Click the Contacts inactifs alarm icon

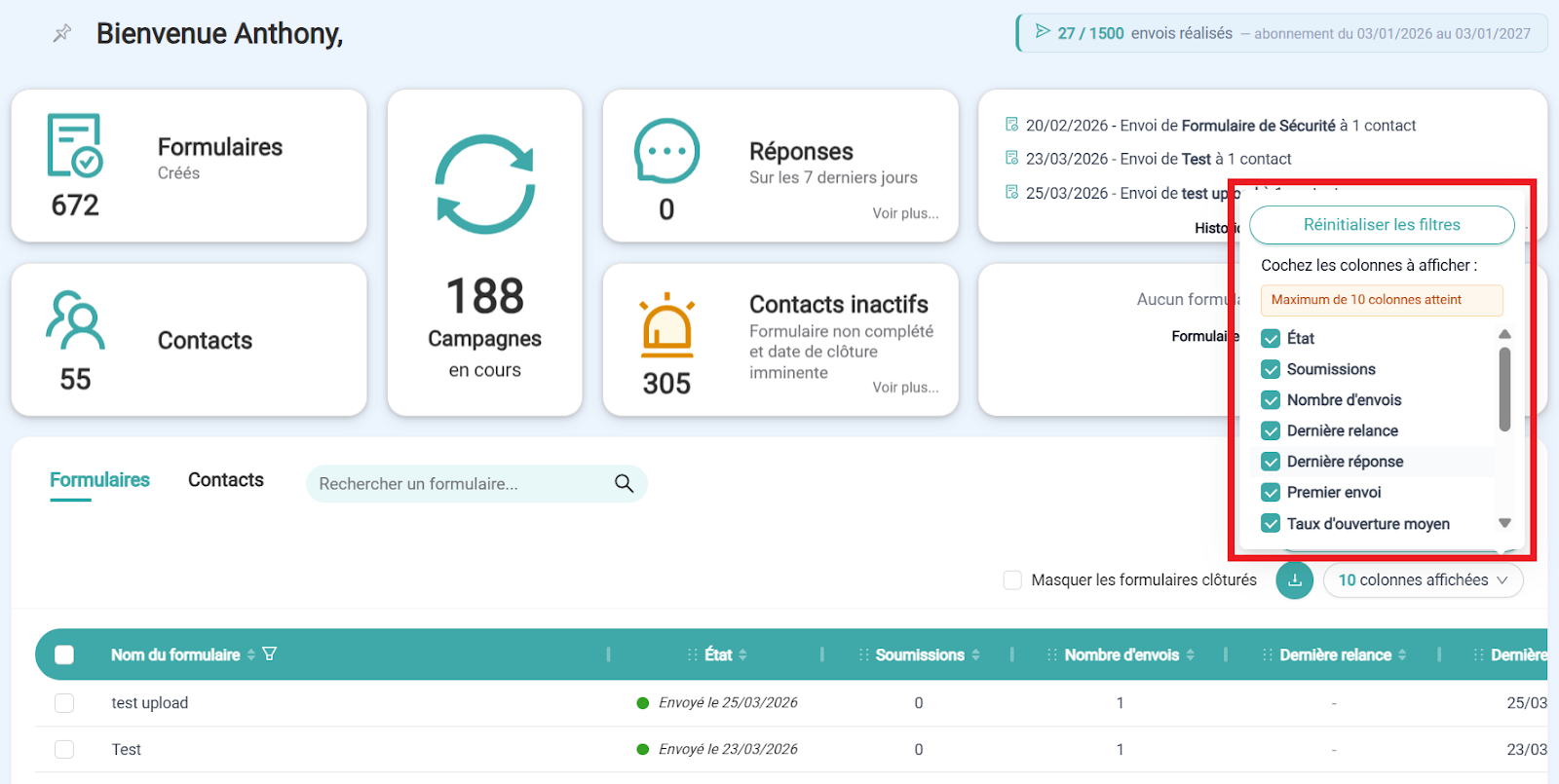[x=666, y=325]
